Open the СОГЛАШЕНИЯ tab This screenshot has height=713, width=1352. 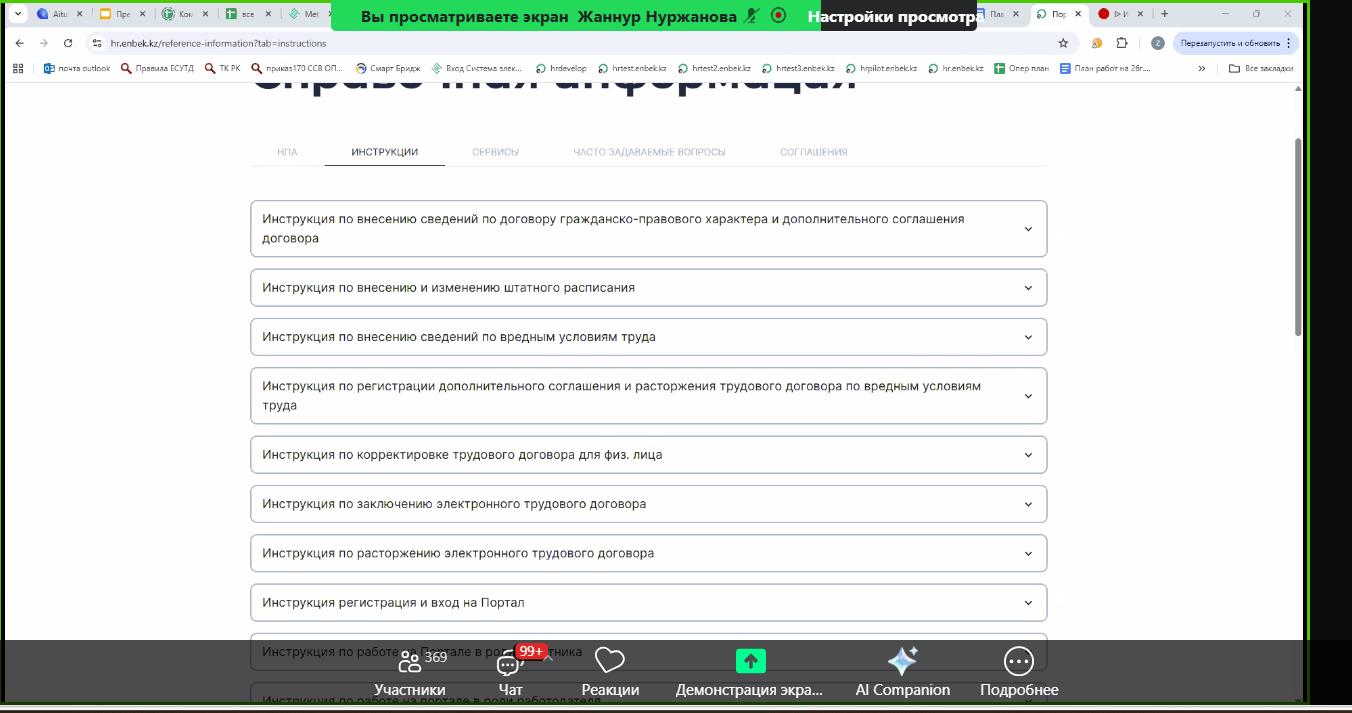point(814,152)
